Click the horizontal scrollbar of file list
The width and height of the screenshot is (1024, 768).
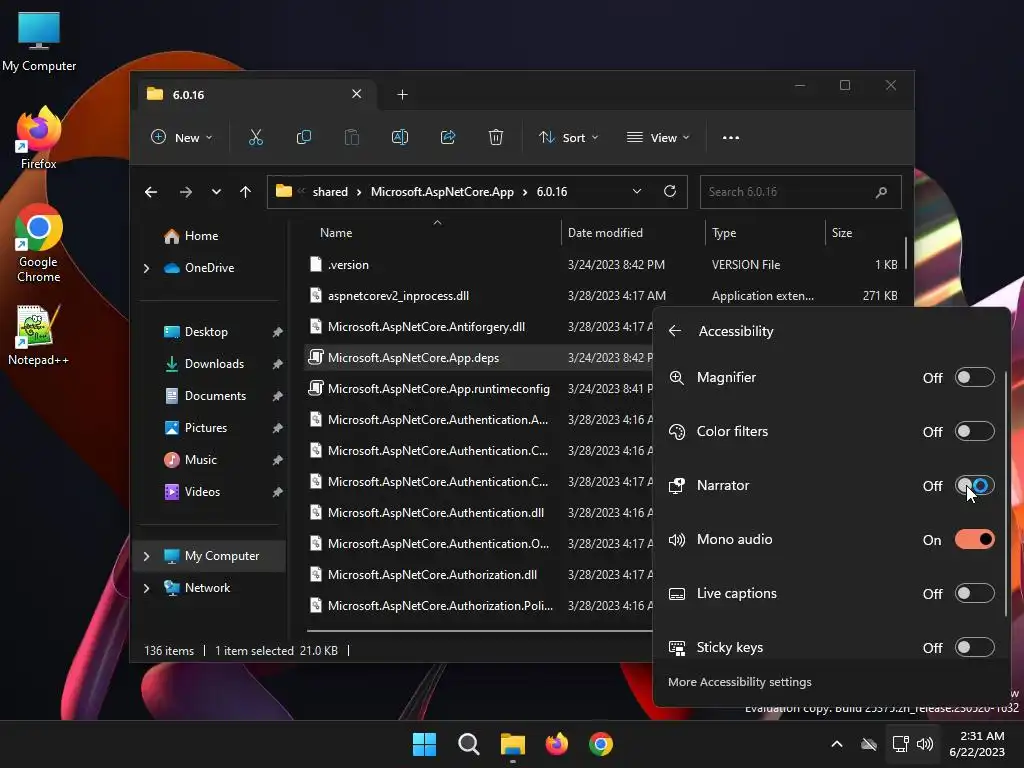479,632
